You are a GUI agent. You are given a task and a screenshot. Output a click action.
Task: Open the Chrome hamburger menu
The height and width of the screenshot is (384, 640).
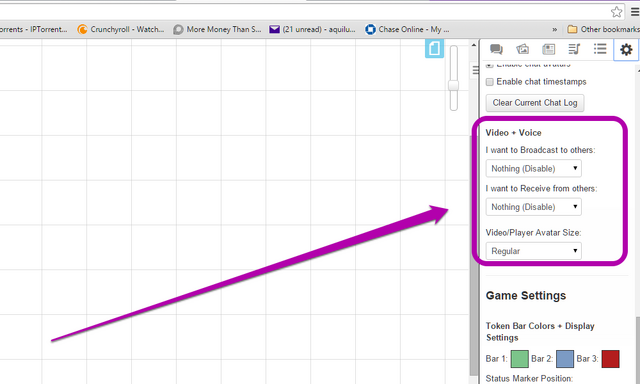pyautogui.click(x=635, y=12)
